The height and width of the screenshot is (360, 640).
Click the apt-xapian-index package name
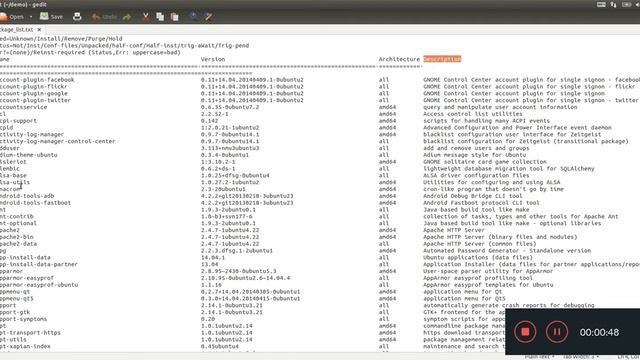pos(25,346)
